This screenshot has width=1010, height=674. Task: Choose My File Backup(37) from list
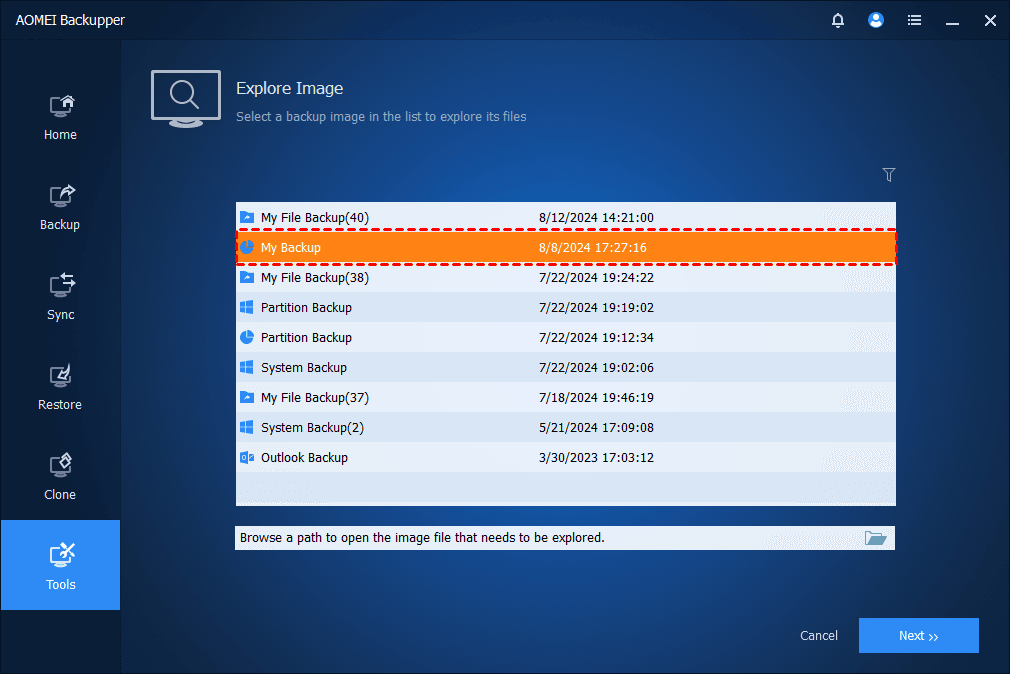[314, 398]
